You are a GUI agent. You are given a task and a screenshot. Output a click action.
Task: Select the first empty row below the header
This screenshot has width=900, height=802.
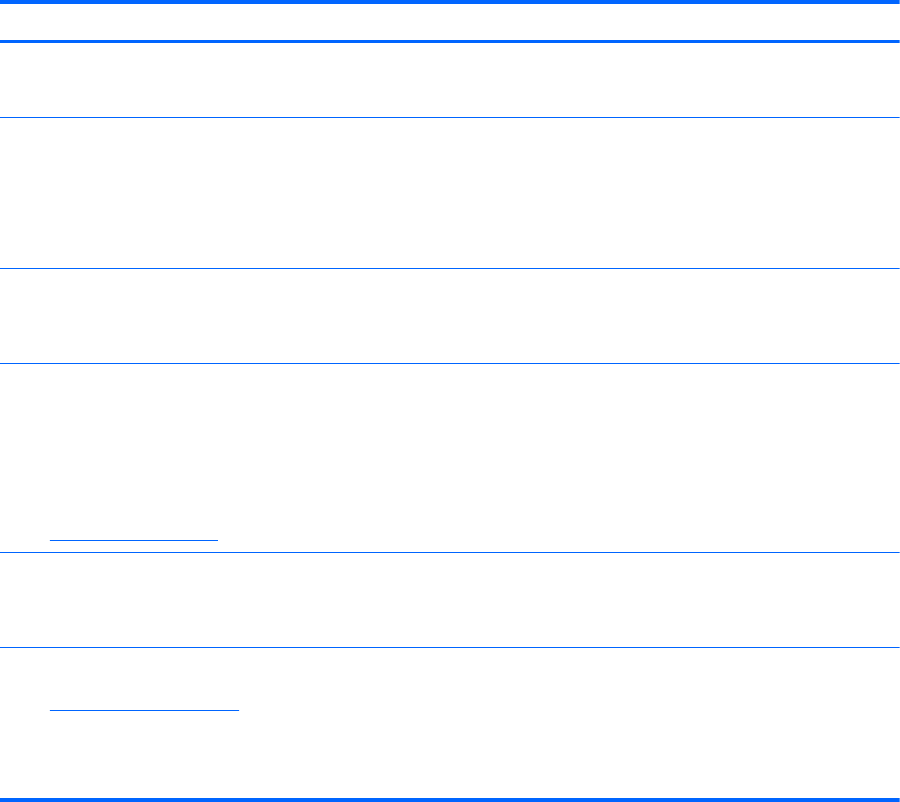pos(450,80)
